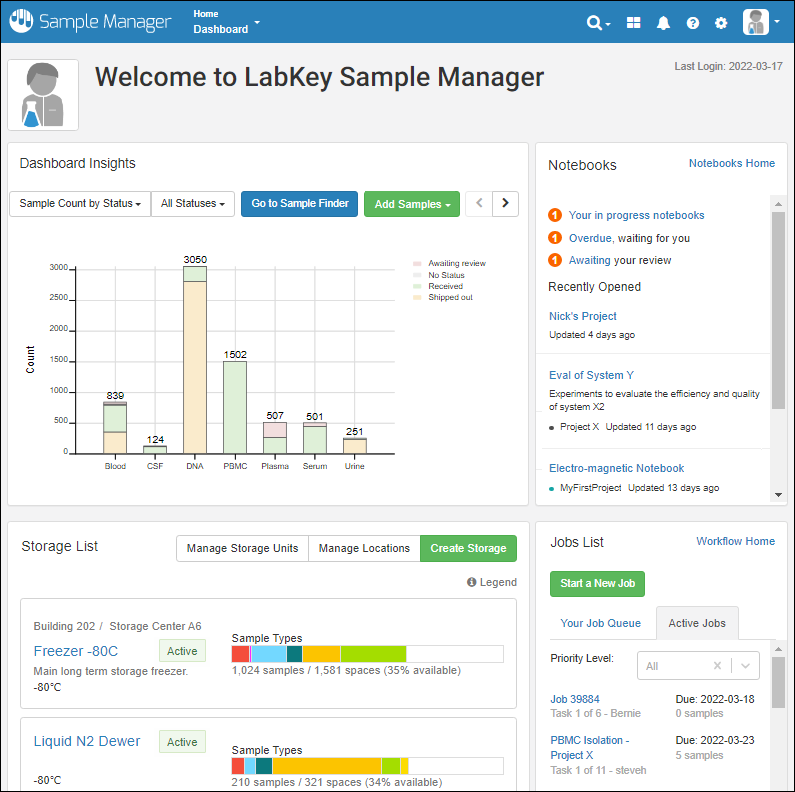The width and height of the screenshot is (795, 792).
Task: Click the Sample Manager logo icon
Action: [x=21, y=21]
